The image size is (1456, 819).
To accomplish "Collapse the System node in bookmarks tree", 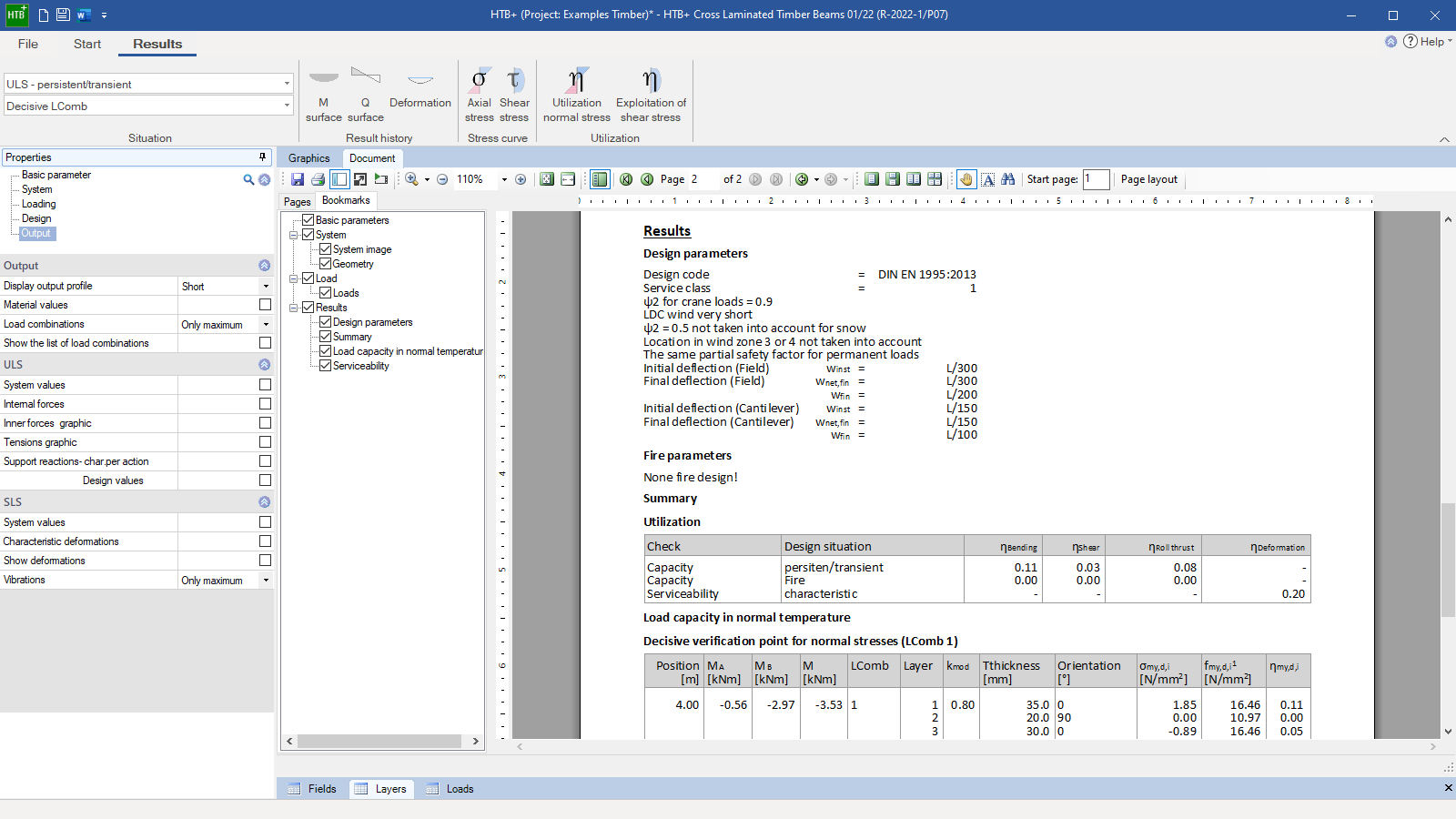I will 294,235.
